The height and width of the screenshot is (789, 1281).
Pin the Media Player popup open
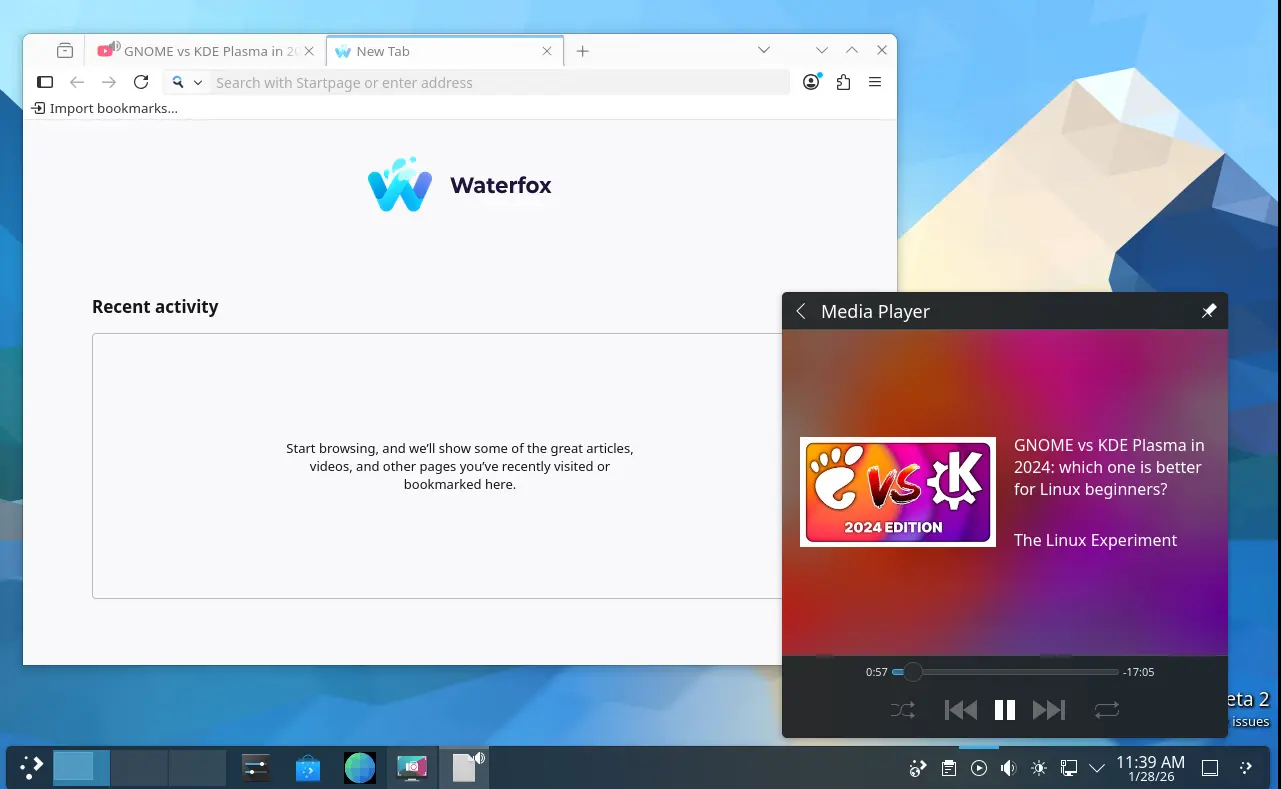(x=1208, y=311)
